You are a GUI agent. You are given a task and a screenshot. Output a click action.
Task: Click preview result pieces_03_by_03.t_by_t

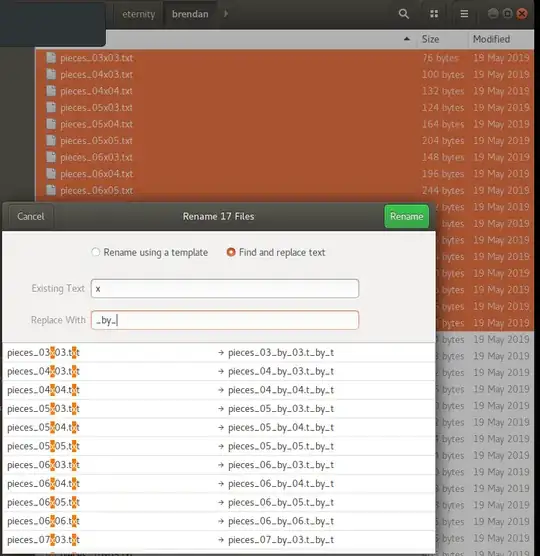(x=281, y=353)
